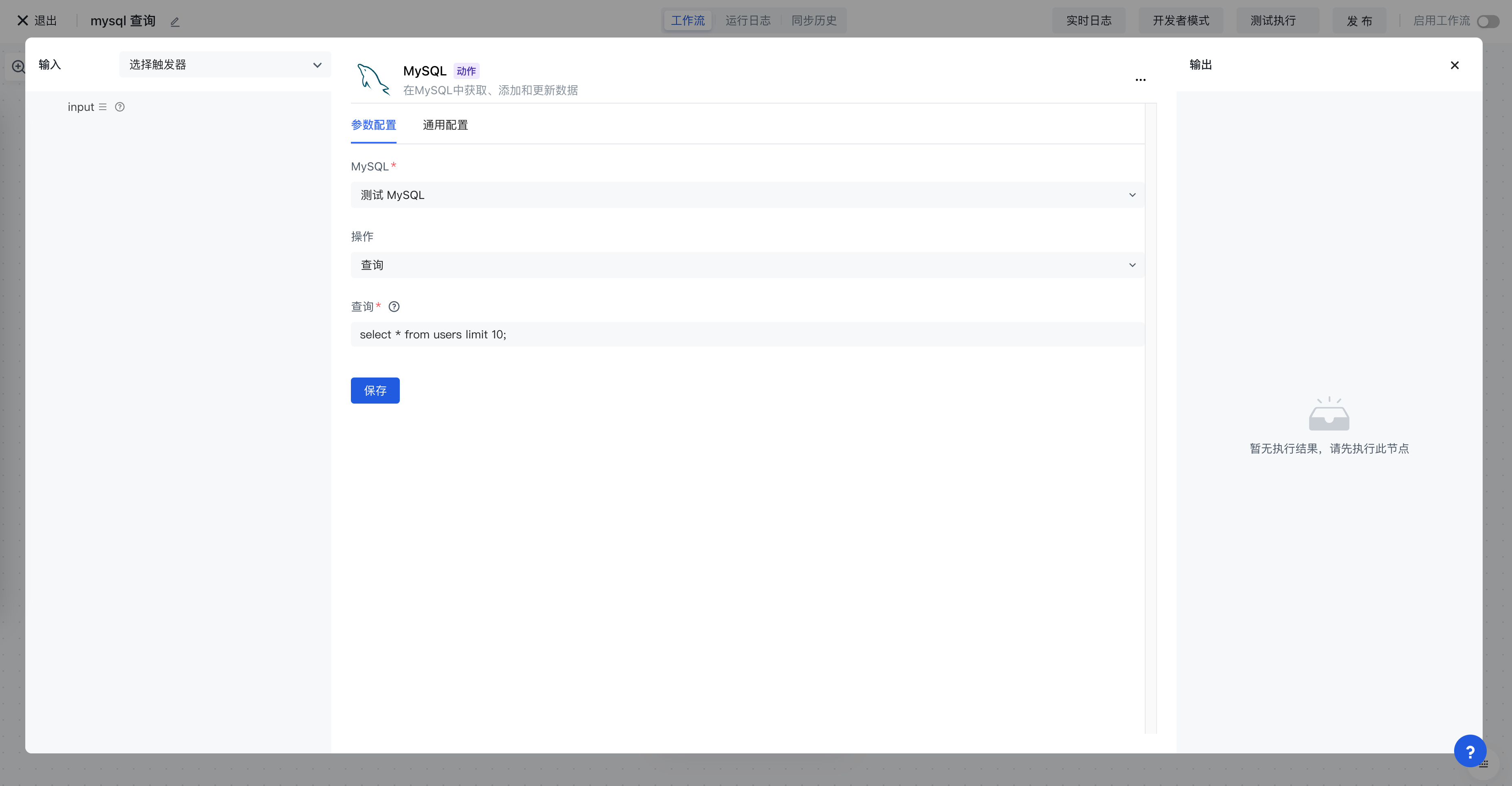Screen dimensions: 1512x786
Task: Click the SQL query input field
Action: pyautogui.click(x=747, y=335)
